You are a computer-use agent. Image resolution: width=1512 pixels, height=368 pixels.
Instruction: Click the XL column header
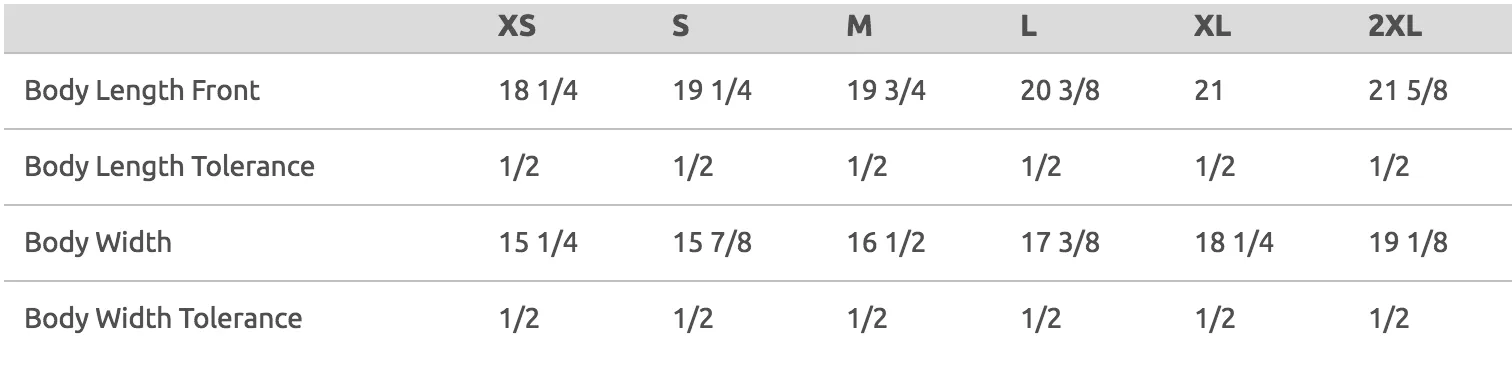pos(1213,27)
